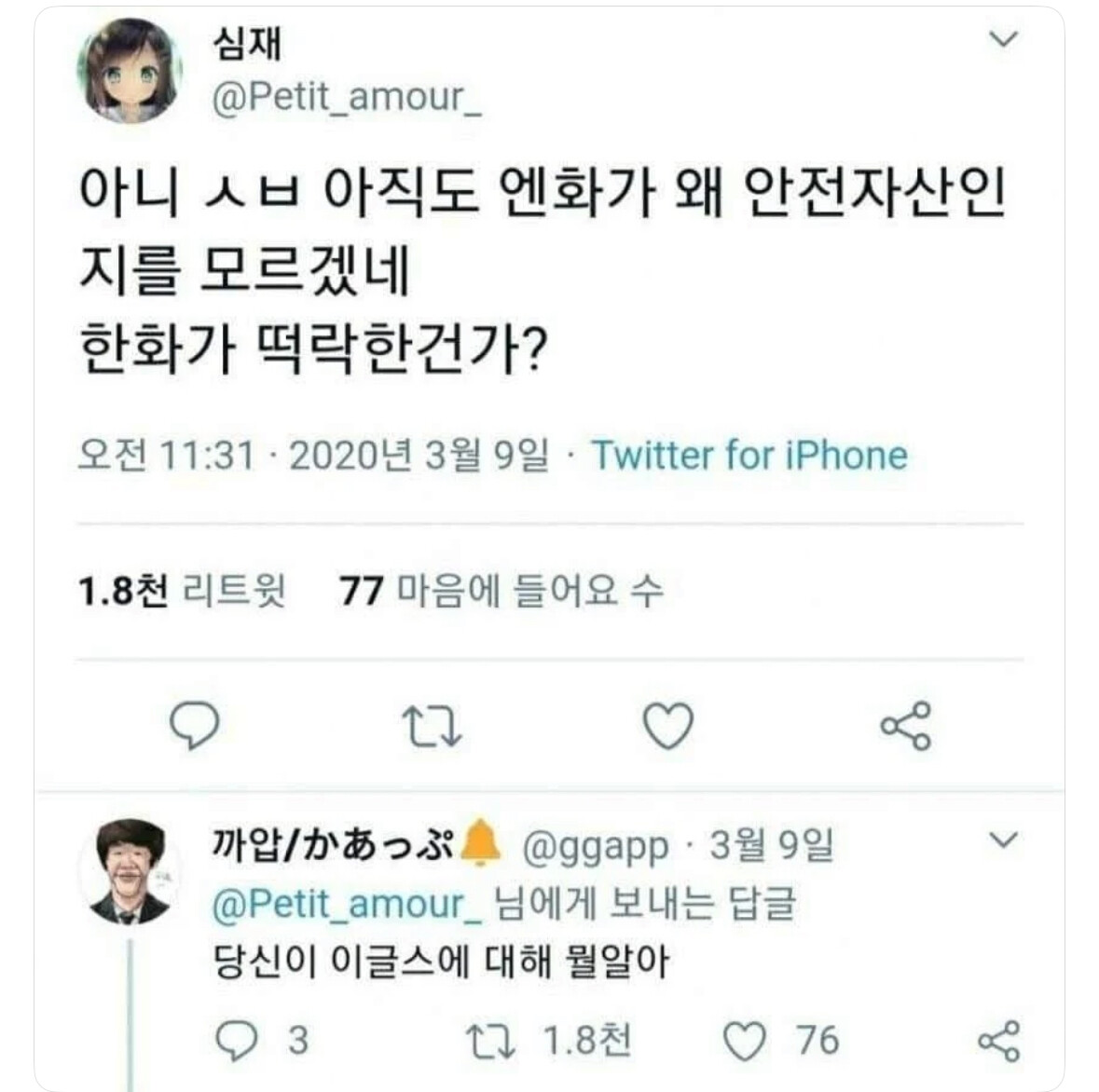Like the main tweet with heart icon

(668, 726)
